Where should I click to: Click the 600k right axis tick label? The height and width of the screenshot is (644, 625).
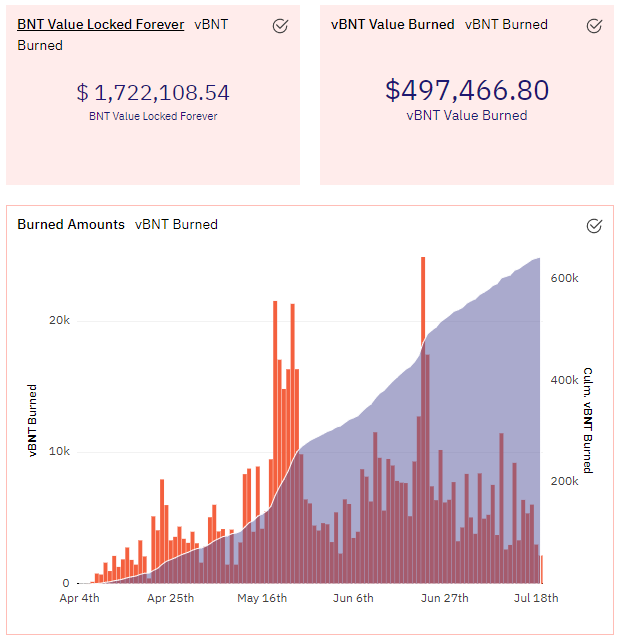pyautogui.click(x=564, y=278)
